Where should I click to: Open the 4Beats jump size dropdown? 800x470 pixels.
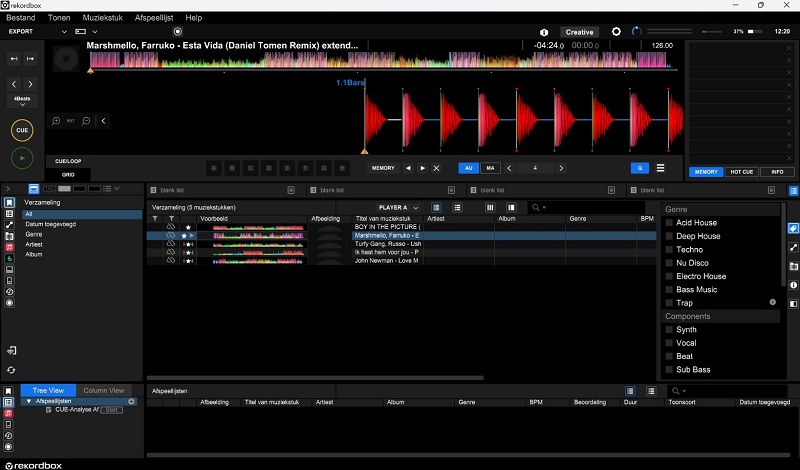[22, 101]
